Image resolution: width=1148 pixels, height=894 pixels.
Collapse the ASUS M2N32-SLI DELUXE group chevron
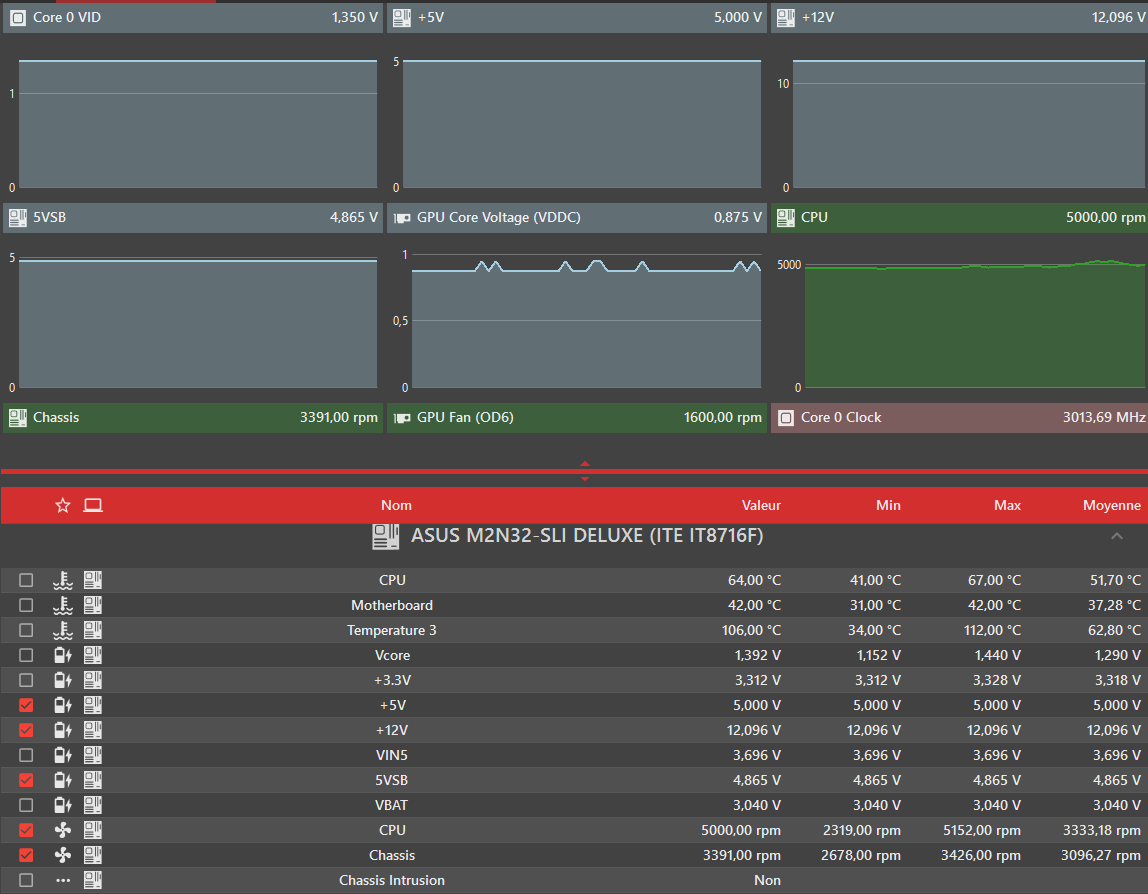(x=1117, y=536)
